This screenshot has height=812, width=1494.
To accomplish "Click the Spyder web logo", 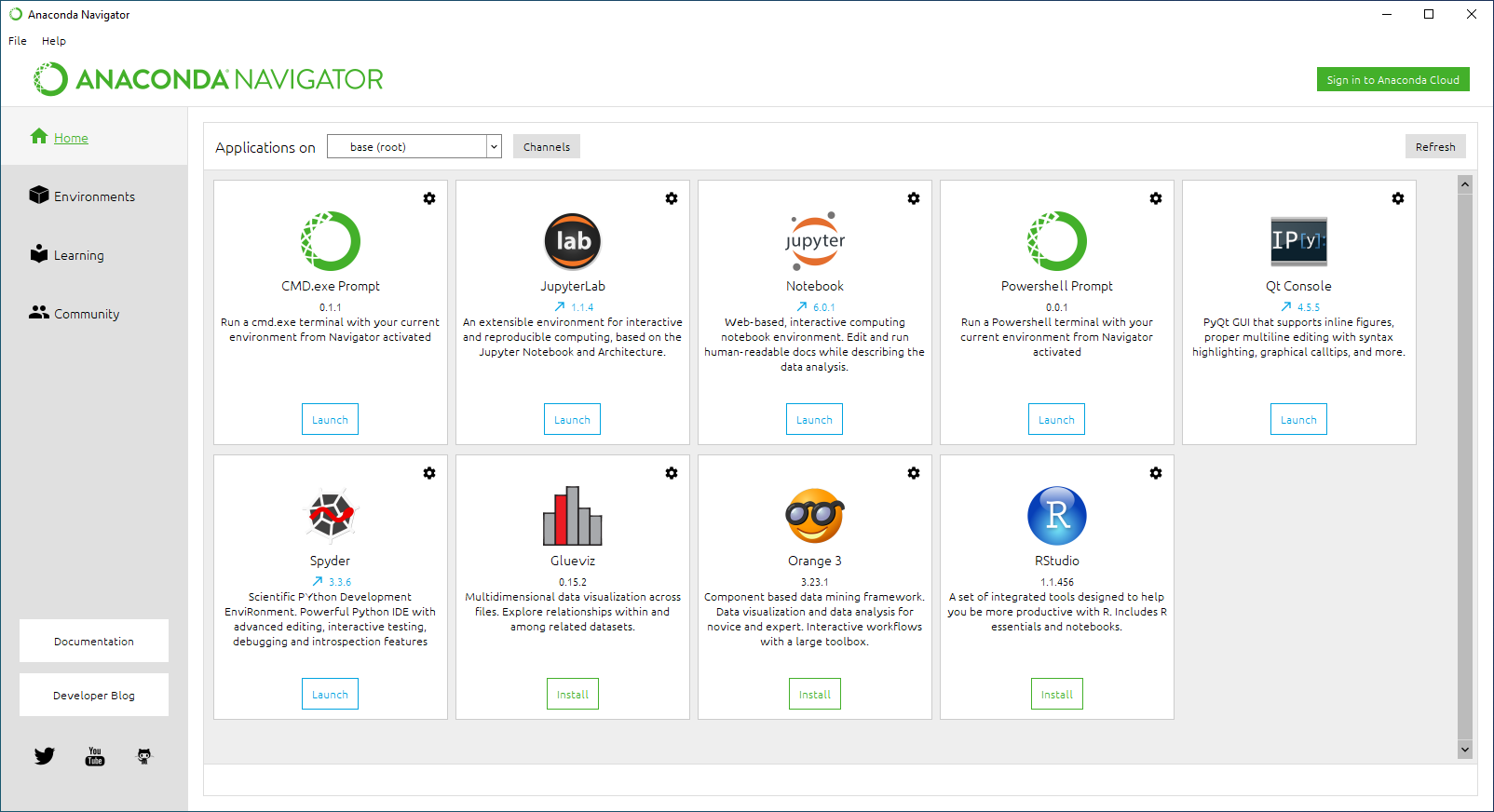I will click(331, 515).
